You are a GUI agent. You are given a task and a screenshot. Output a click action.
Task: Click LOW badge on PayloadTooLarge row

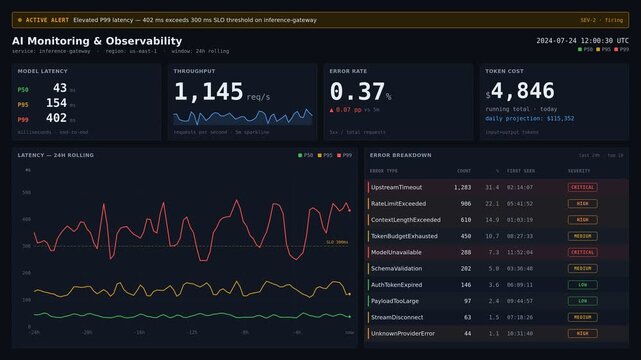click(583, 301)
